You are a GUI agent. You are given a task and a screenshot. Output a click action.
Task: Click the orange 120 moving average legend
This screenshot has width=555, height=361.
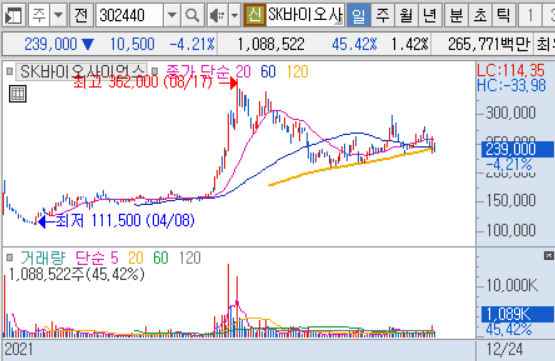[297, 71]
